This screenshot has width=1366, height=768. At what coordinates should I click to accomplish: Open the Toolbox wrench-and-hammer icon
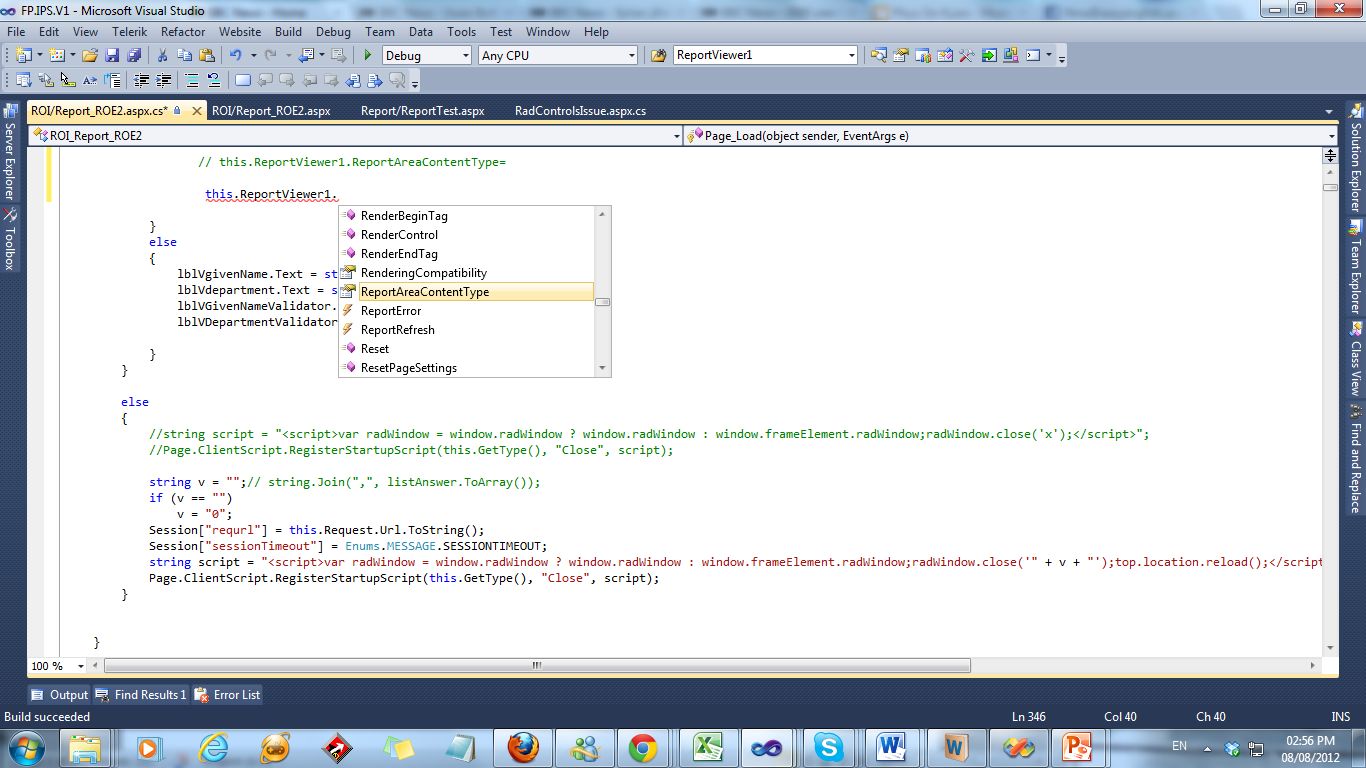point(966,56)
